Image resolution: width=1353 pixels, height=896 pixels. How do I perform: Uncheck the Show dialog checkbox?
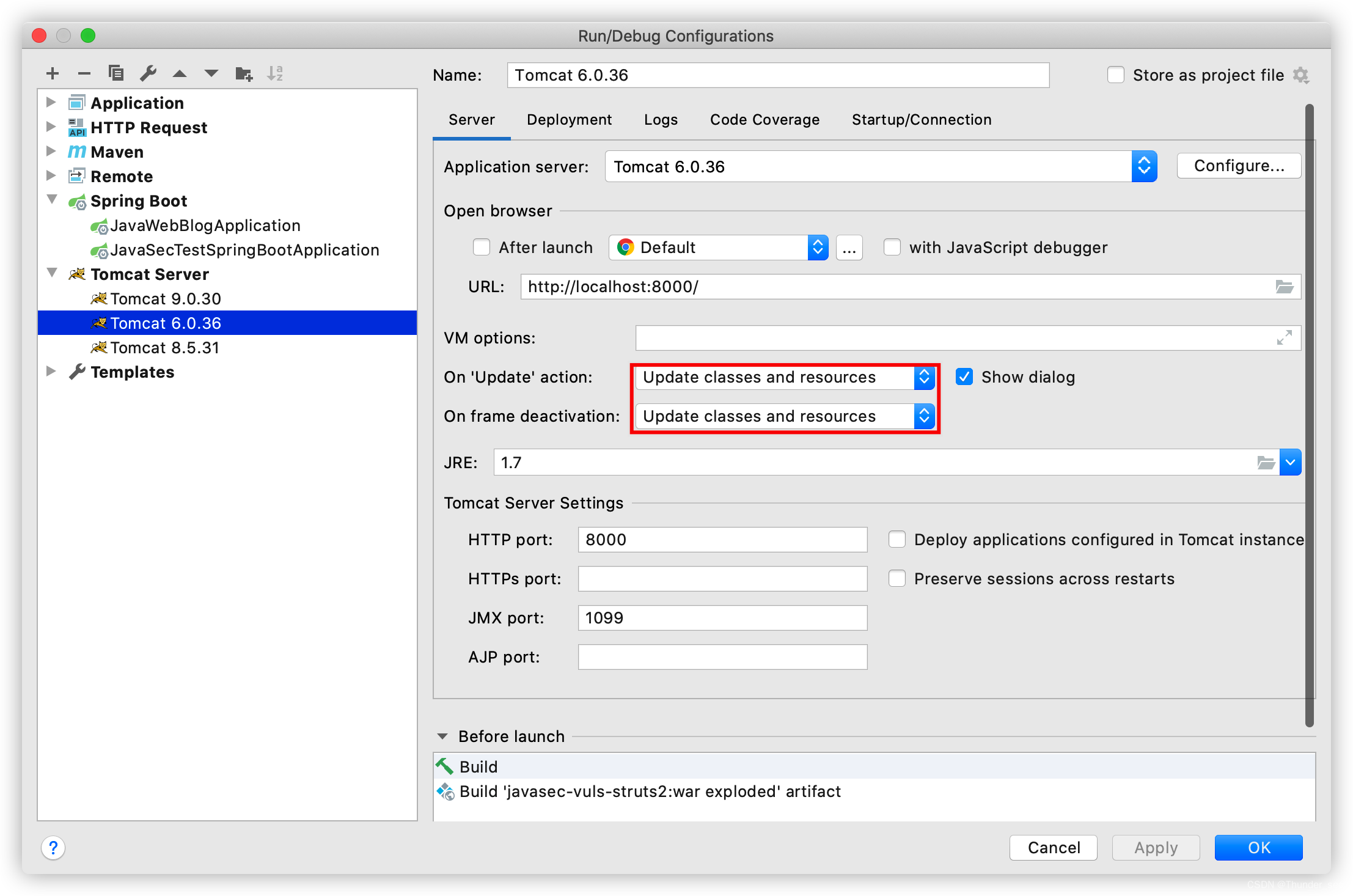click(x=964, y=376)
